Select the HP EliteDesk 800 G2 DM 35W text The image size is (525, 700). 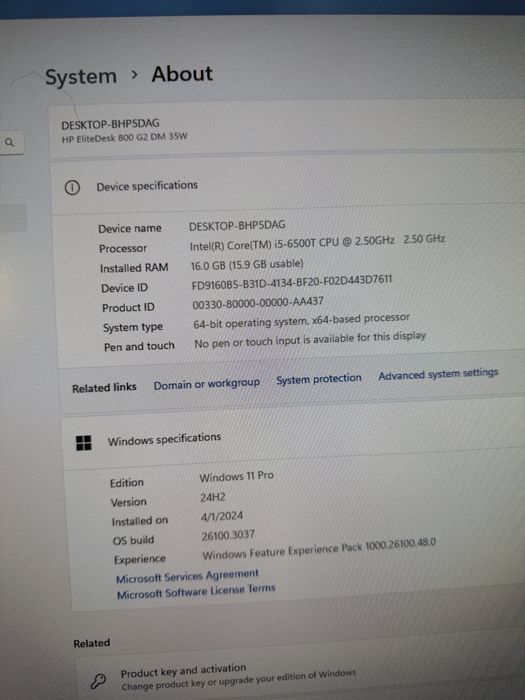[x=125, y=138]
